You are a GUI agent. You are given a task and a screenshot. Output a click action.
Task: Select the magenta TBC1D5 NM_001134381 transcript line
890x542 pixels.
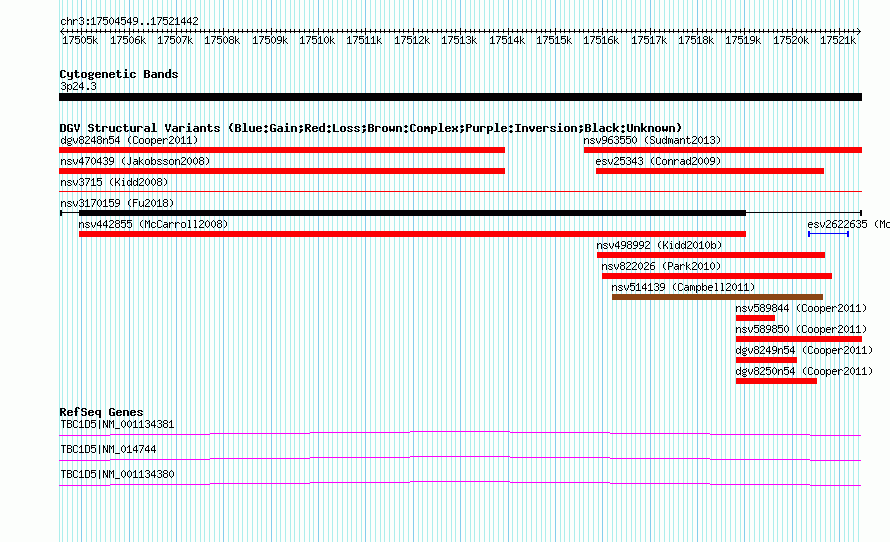pyautogui.click(x=460, y=434)
